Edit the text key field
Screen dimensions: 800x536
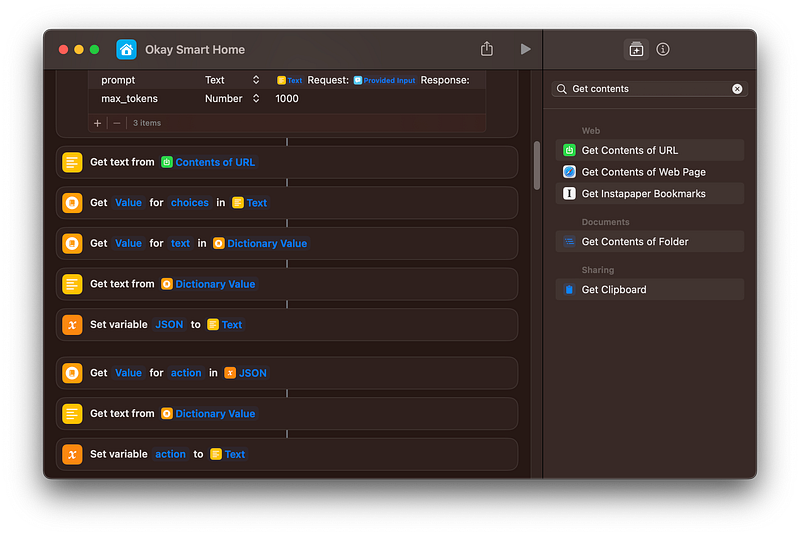click(180, 243)
